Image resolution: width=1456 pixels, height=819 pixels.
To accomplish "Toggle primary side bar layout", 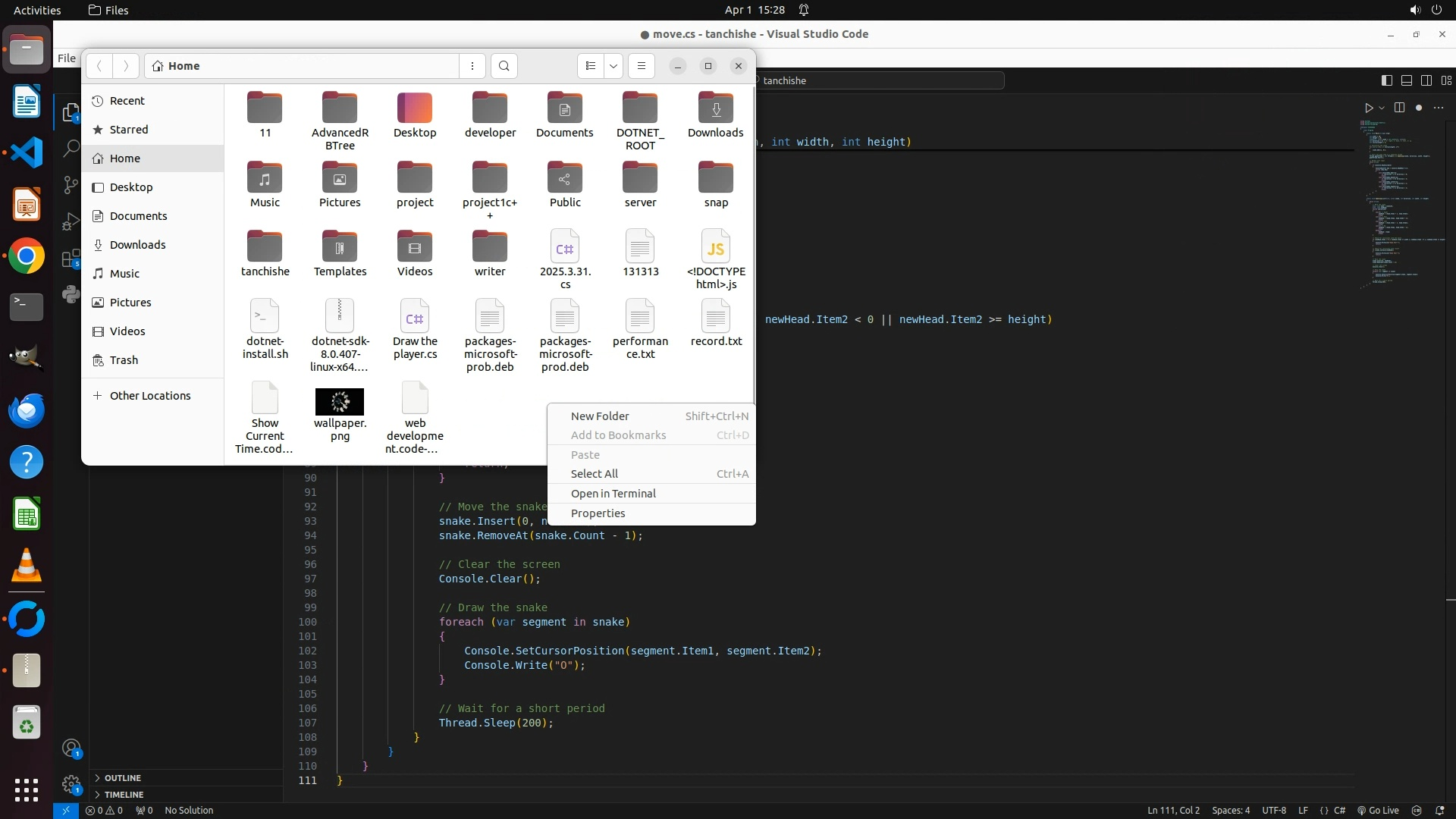I will [x=1387, y=80].
